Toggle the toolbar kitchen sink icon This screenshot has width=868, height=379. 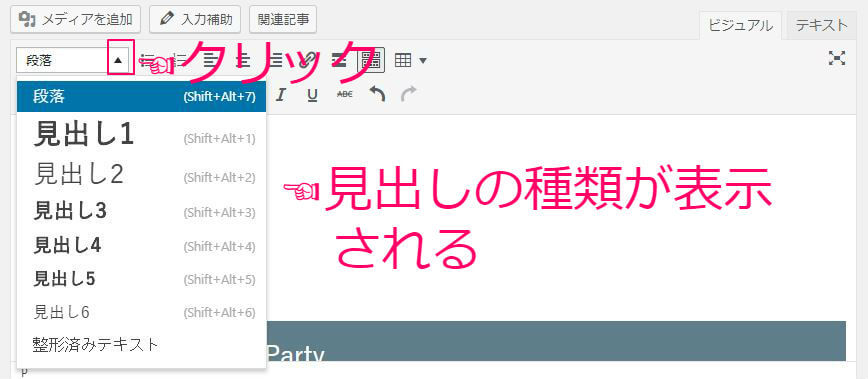[x=372, y=61]
